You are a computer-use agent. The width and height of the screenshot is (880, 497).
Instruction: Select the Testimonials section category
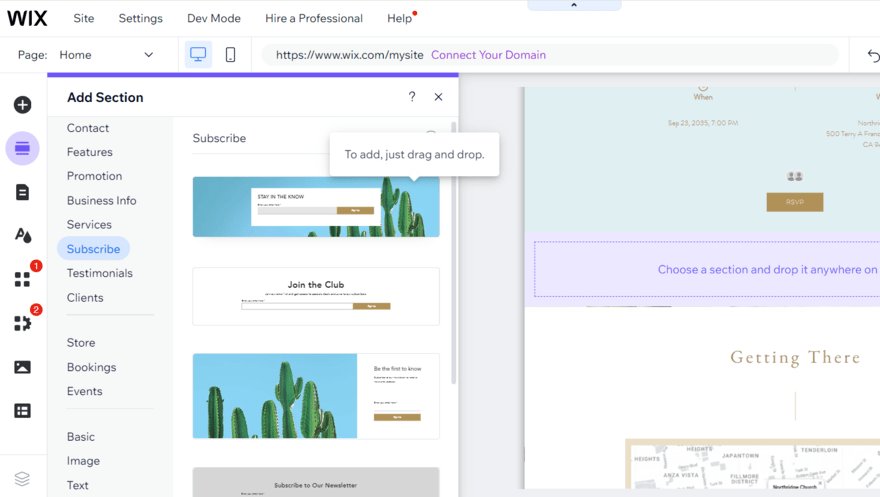tap(99, 273)
